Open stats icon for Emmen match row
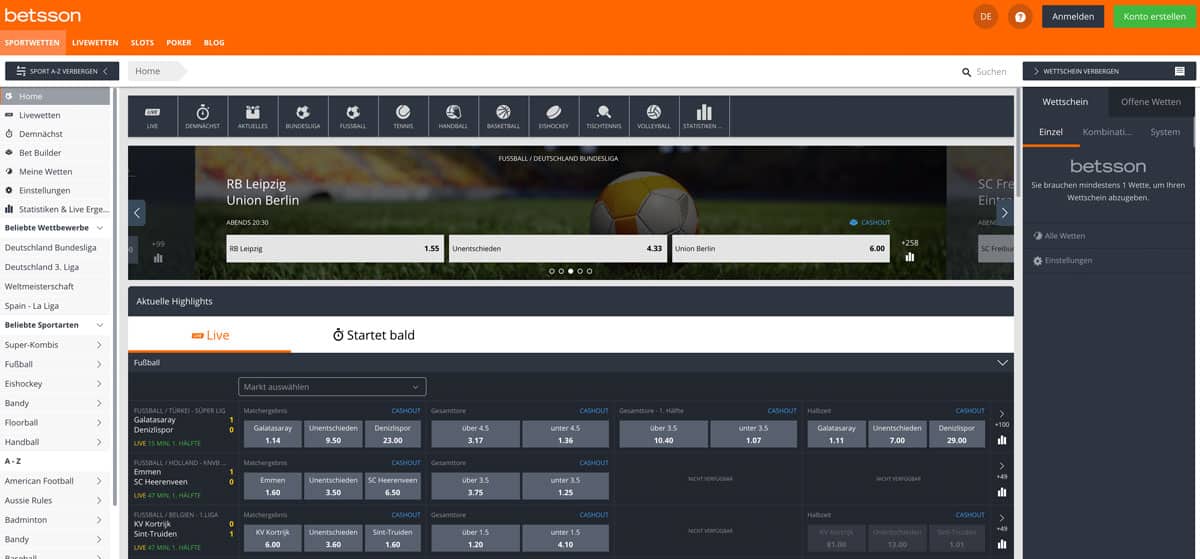 (x=1002, y=491)
